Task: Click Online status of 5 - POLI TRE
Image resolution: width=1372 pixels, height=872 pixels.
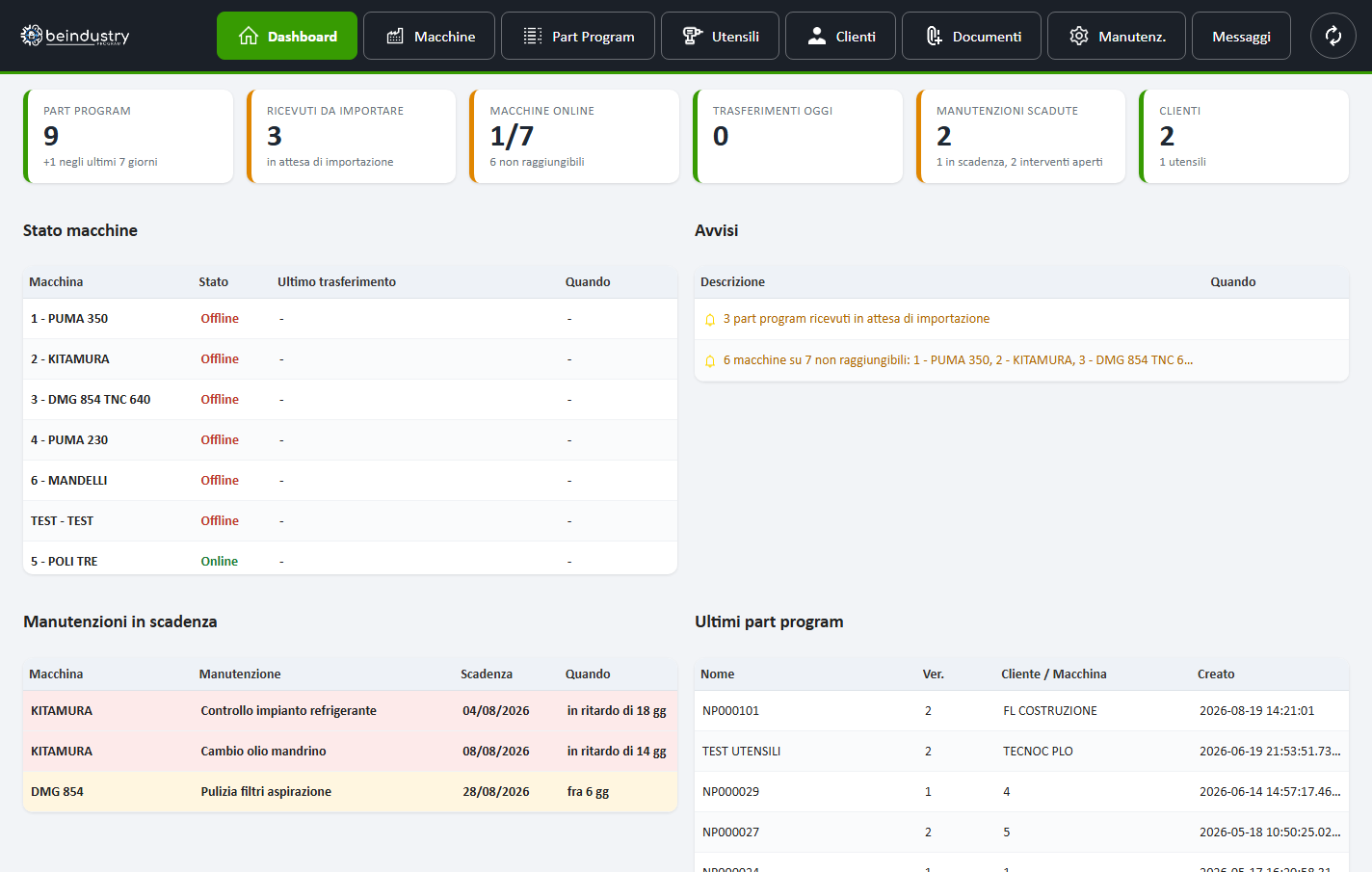Action: tap(219, 561)
